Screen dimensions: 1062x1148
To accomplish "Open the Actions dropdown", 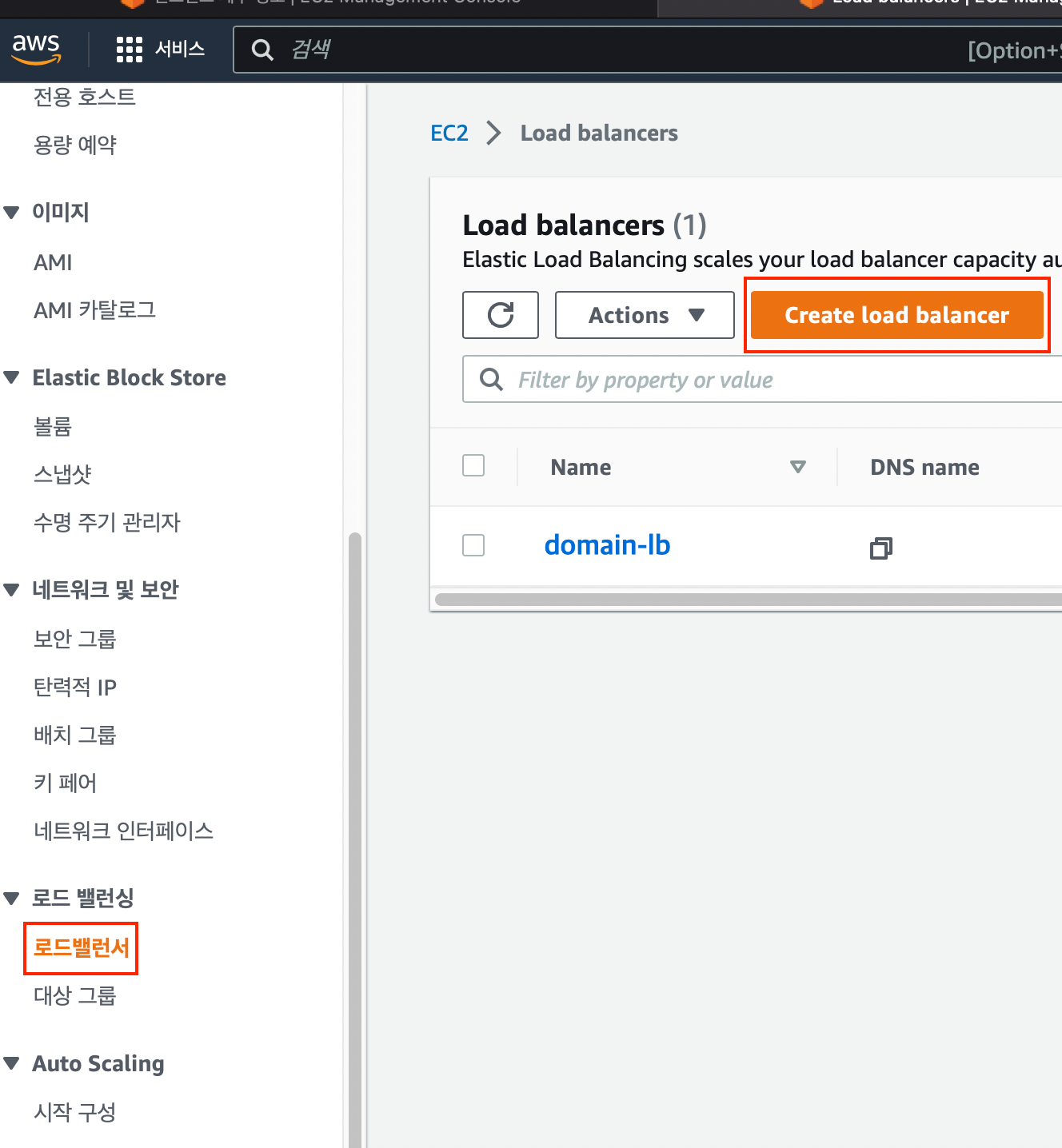I will click(x=645, y=315).
